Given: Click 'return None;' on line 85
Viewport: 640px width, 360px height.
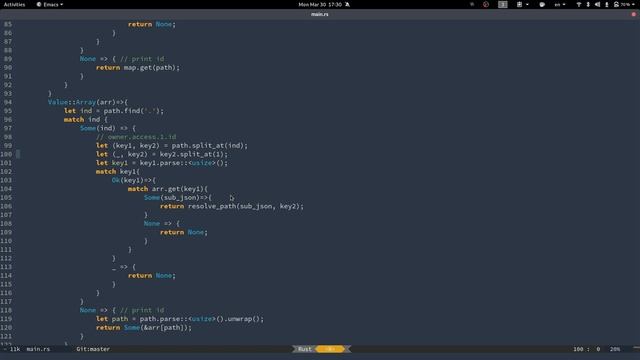Looking at the screenshot, I should point(152,24).
